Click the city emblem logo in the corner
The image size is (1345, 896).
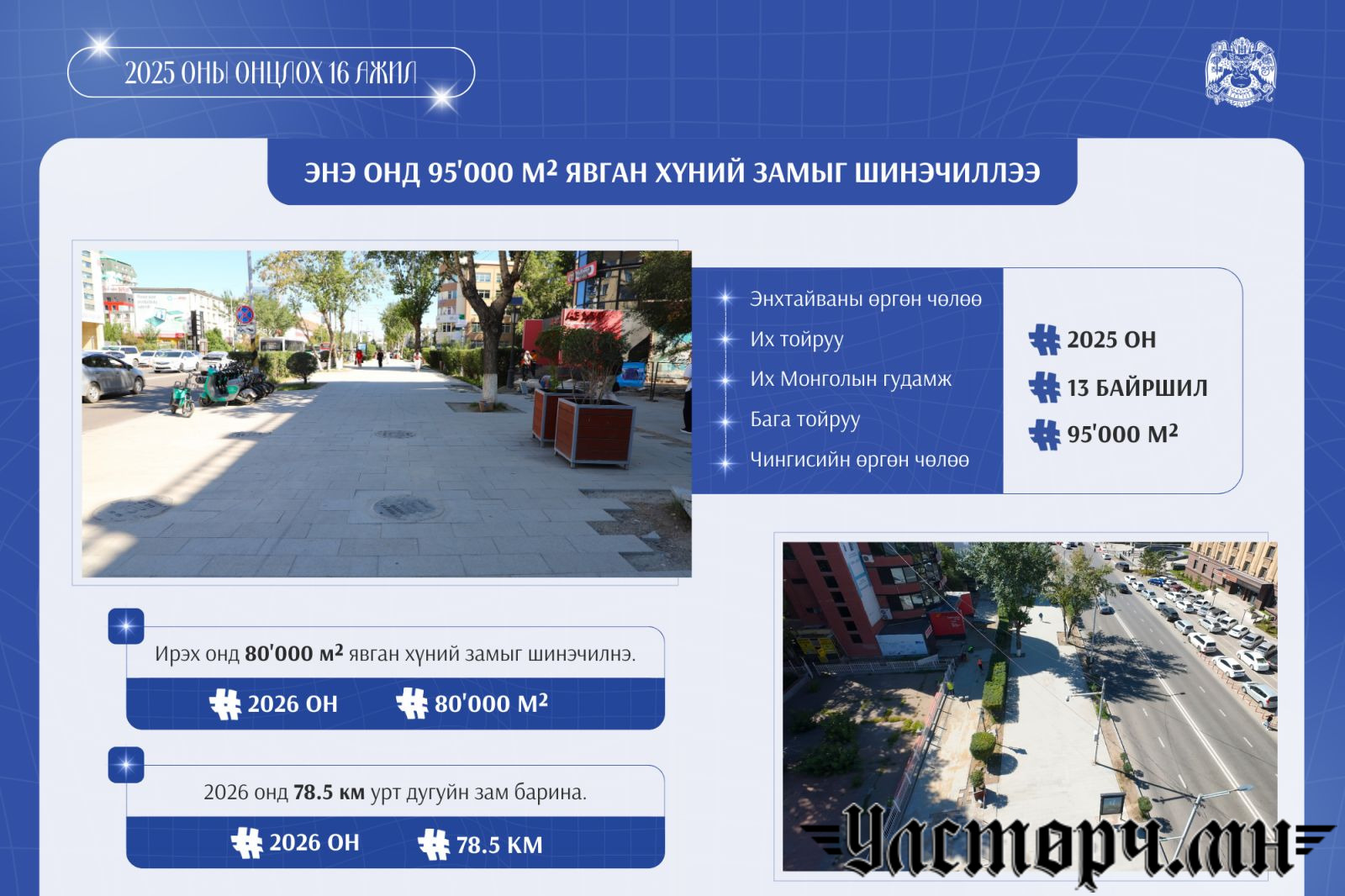(1239, 72)
